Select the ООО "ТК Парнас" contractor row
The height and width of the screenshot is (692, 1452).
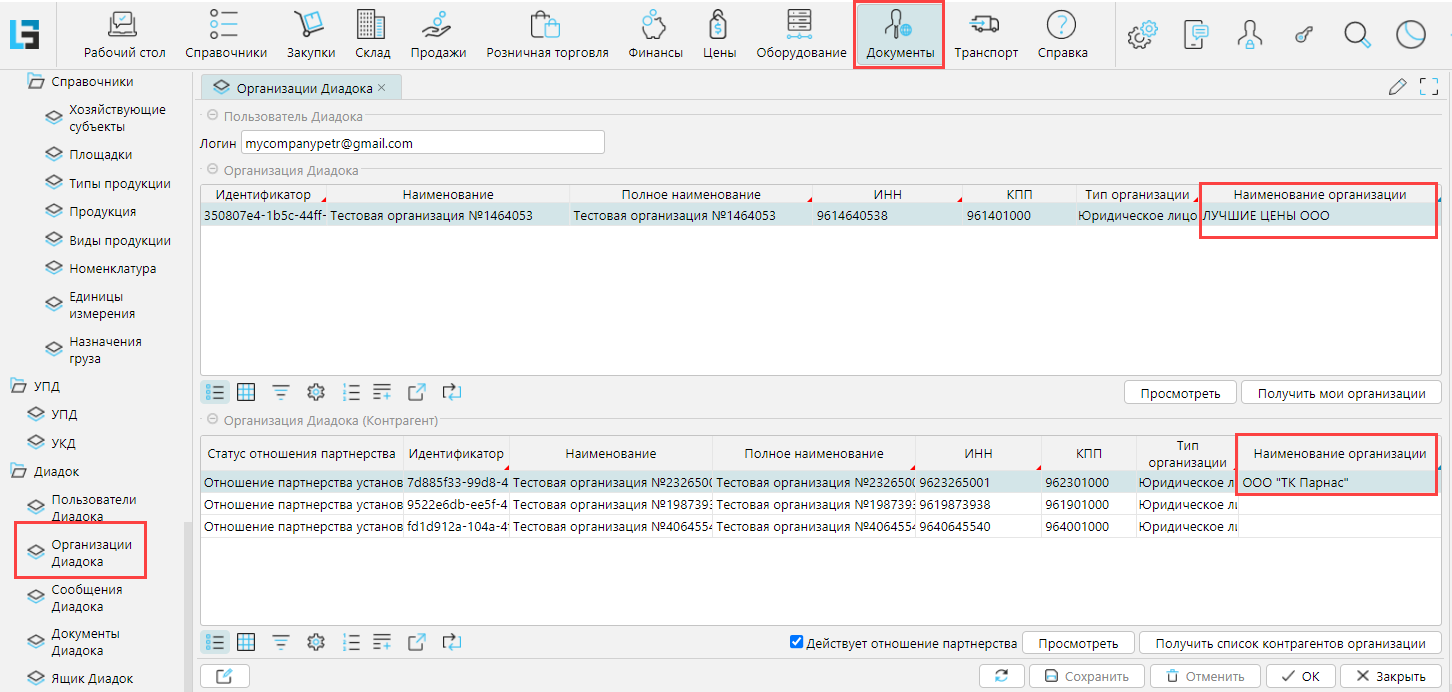pos(1295,482)
